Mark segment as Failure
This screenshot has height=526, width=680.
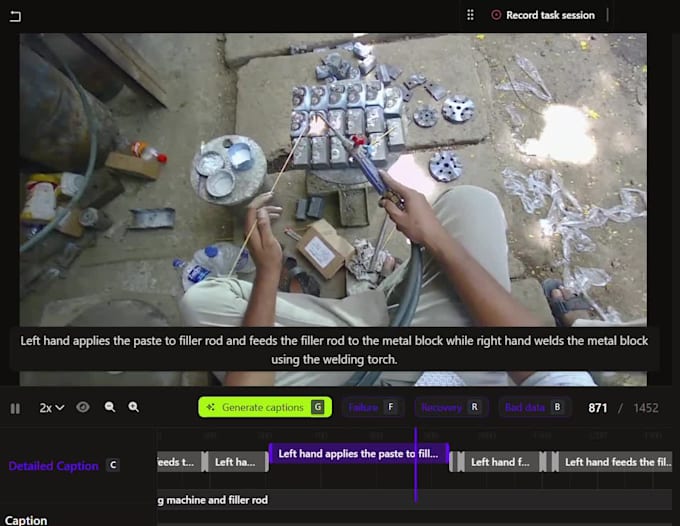click(x=373, y=407)
